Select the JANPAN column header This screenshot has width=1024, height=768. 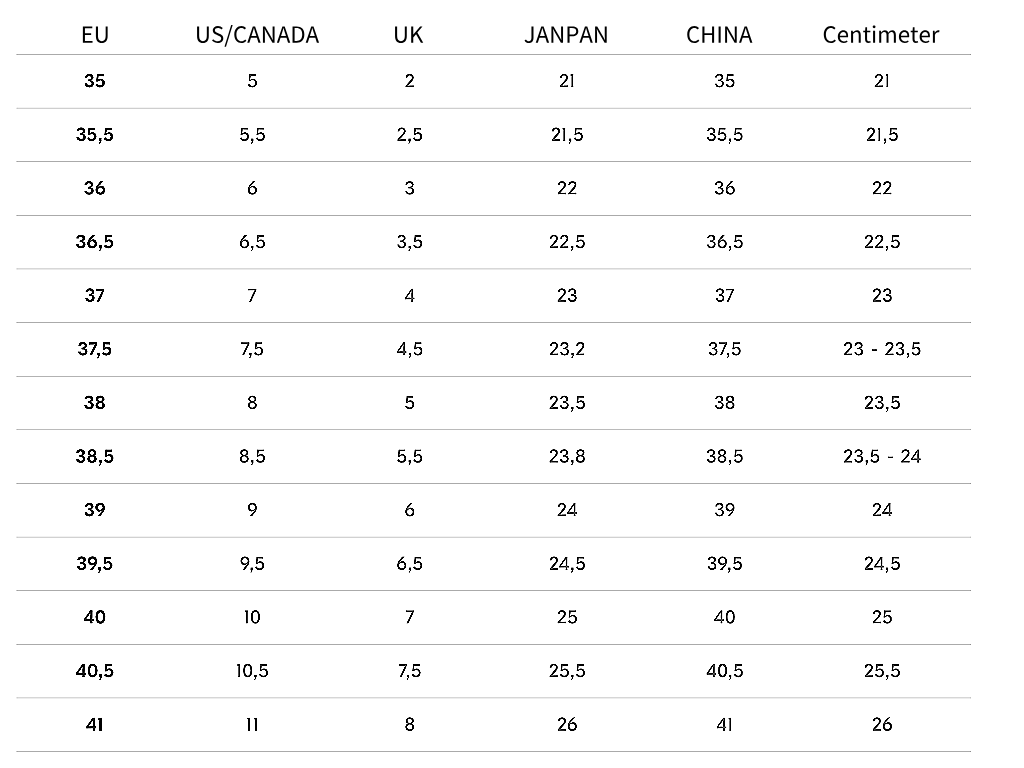[x=566, y=35]
